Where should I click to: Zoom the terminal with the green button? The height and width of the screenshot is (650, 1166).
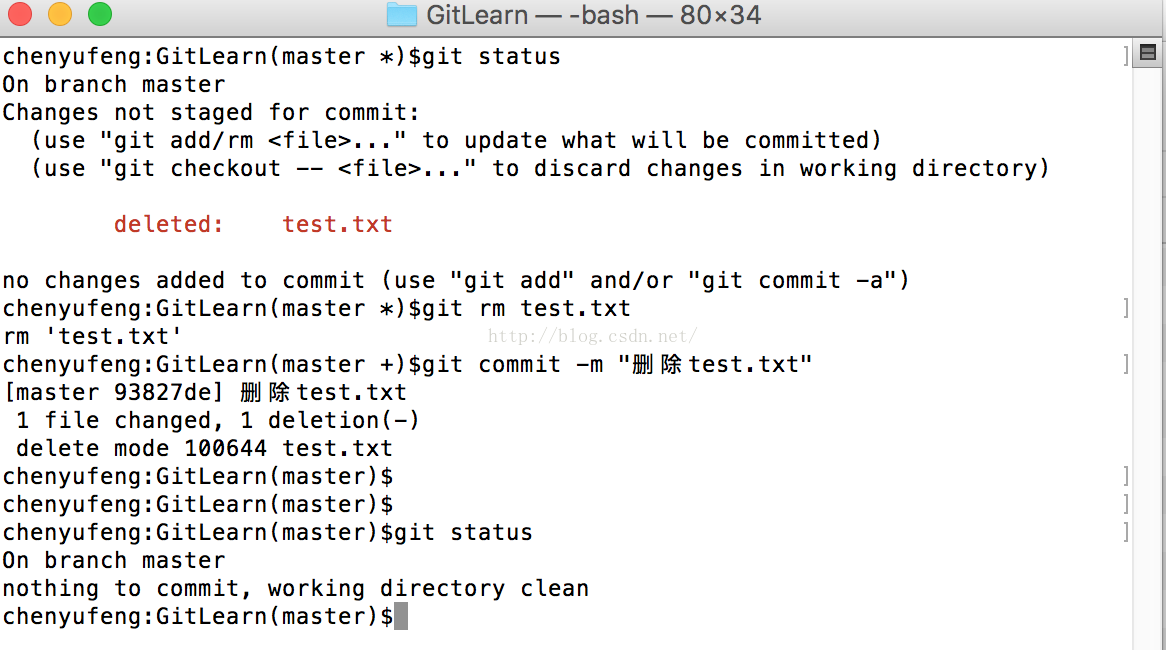click(x=100, y=14)
